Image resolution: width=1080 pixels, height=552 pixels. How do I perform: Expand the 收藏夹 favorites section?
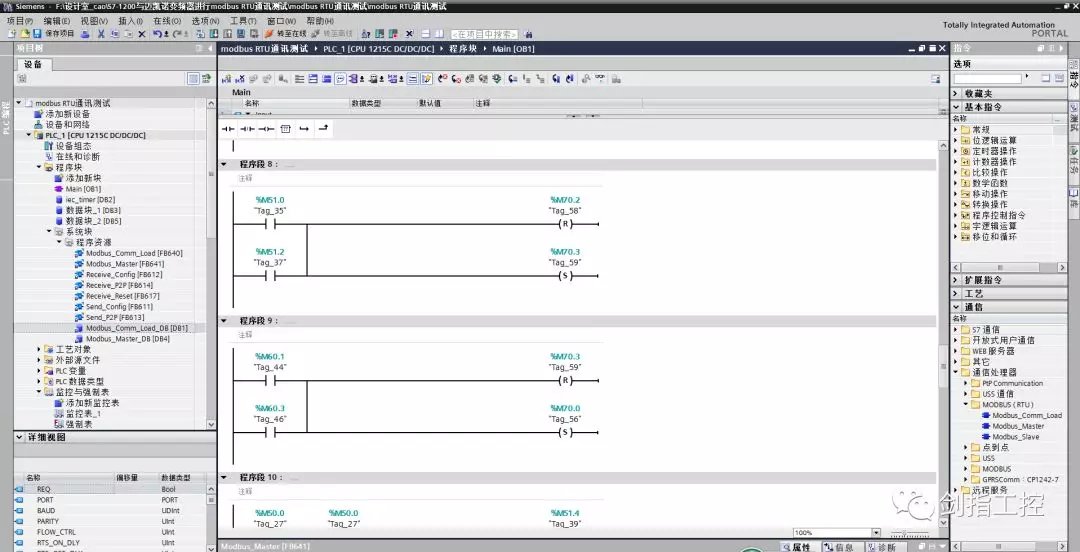coord(956,93)
